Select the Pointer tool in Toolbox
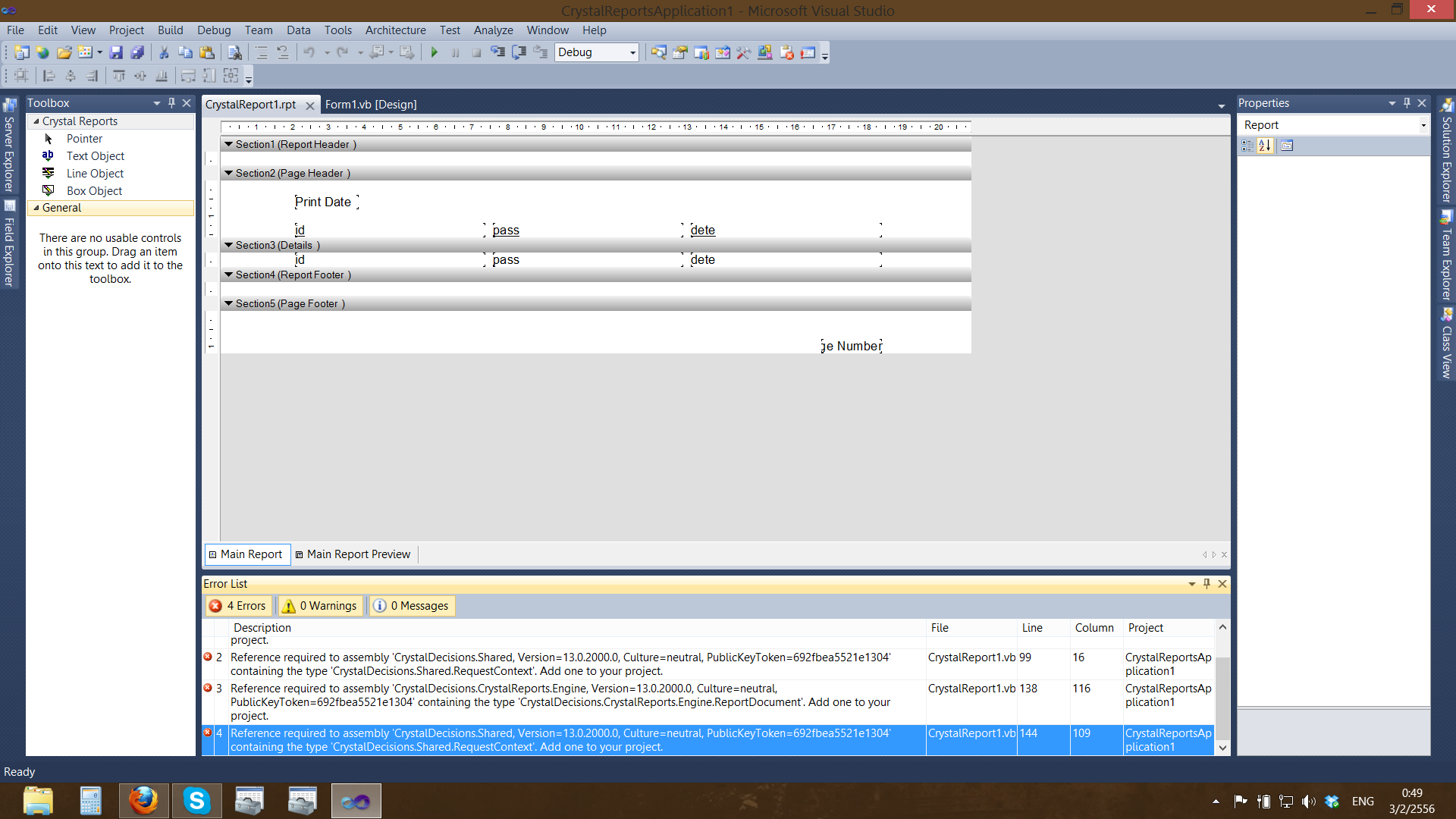The height and width of the screenshot is (819, 1456). click(x=84, y=139)
